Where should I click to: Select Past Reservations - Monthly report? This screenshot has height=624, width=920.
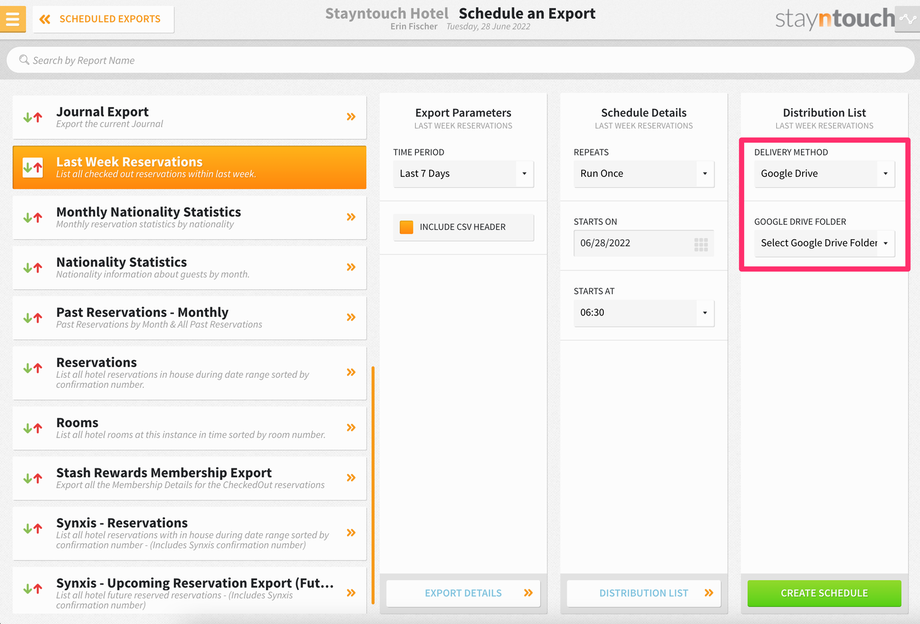point(190,318)
